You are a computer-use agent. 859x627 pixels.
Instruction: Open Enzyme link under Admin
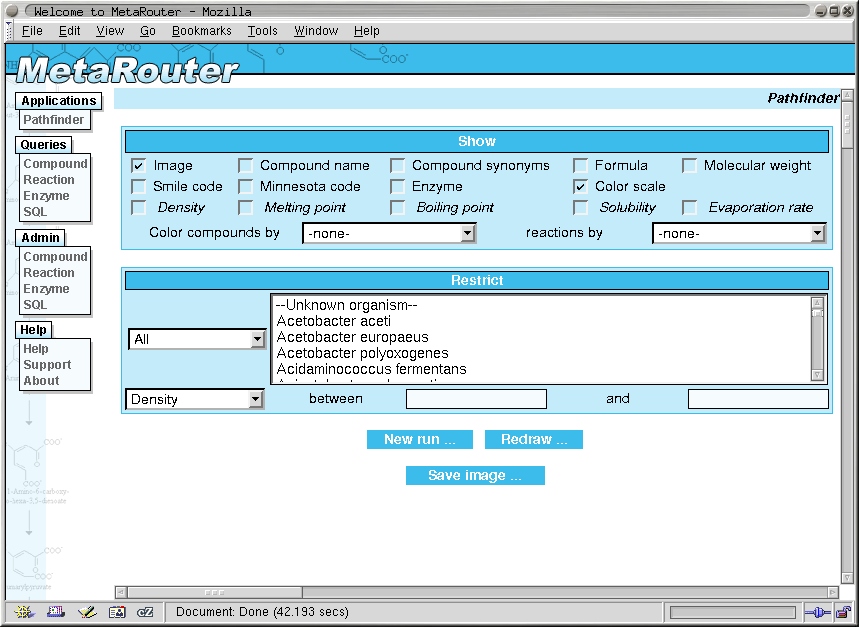47,289
